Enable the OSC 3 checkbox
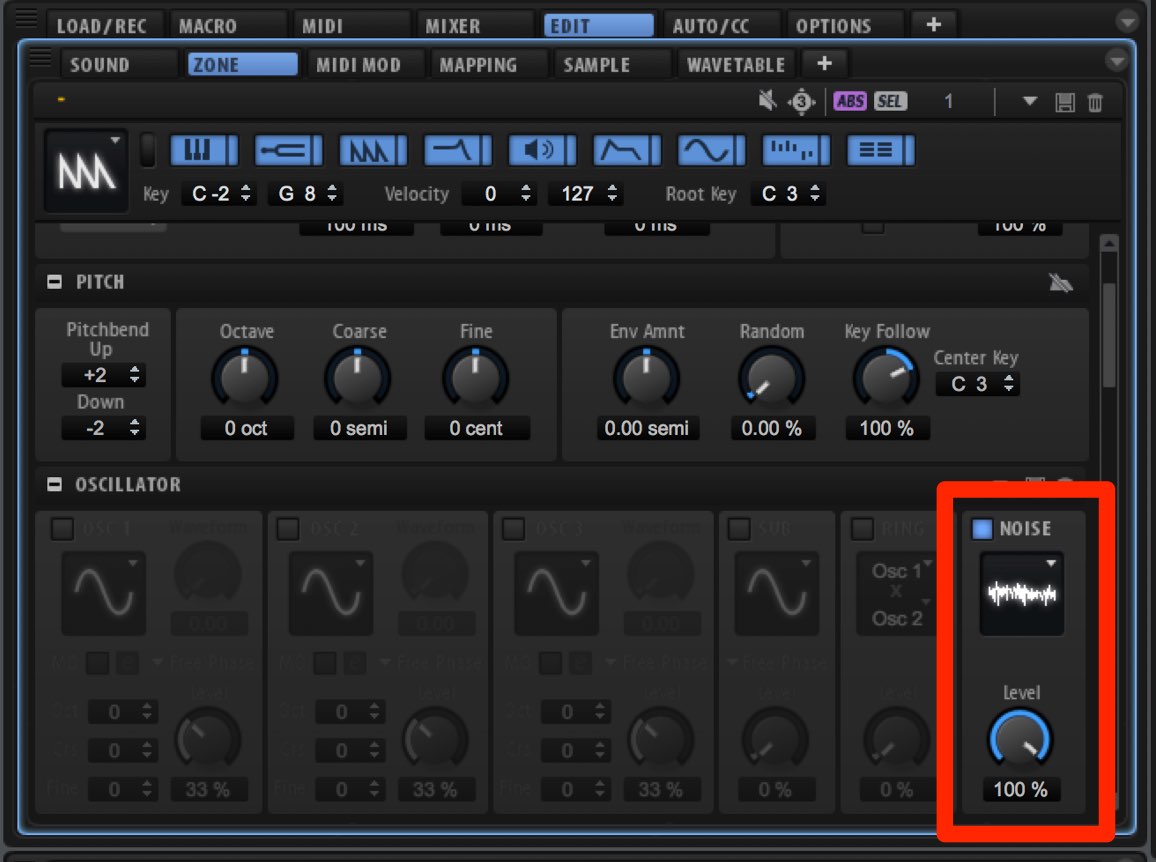Image resolution: width=1156 pixels, height=862 pixels. point(513,529)
